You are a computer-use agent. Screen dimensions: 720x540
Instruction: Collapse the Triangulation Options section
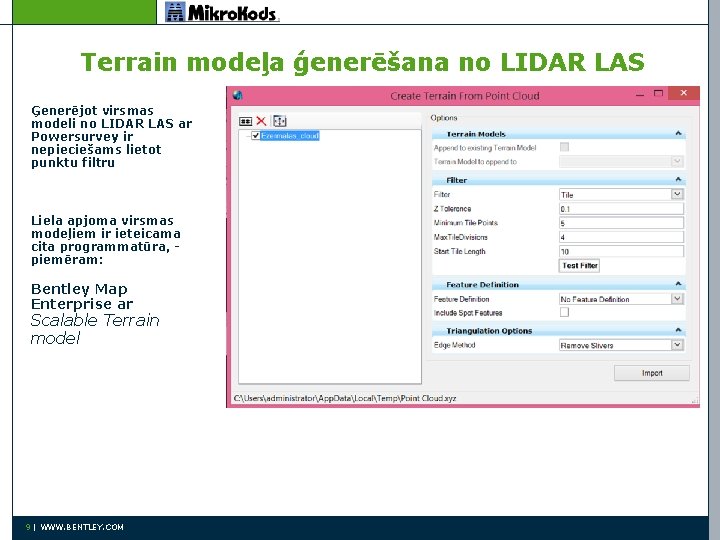point(678,330)
